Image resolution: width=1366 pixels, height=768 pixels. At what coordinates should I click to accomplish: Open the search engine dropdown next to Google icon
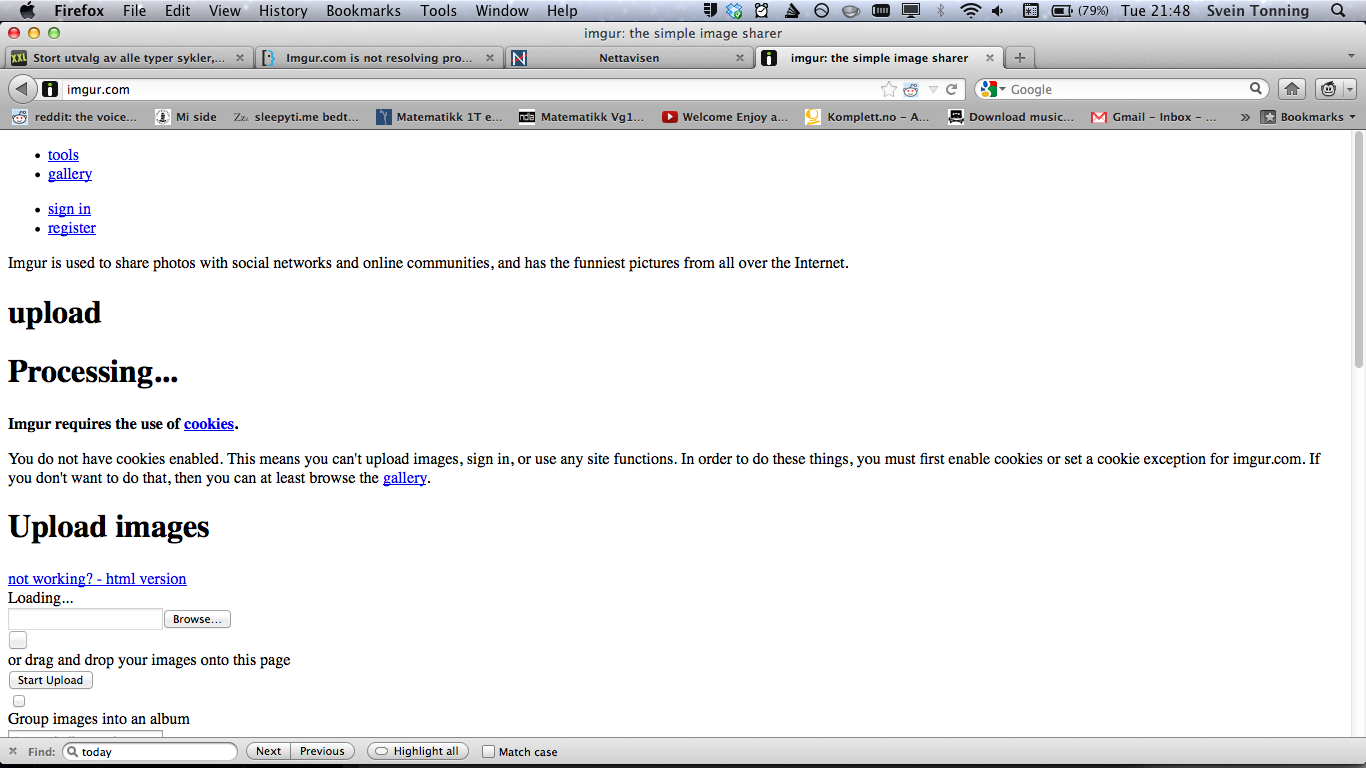click(1002, 90)
